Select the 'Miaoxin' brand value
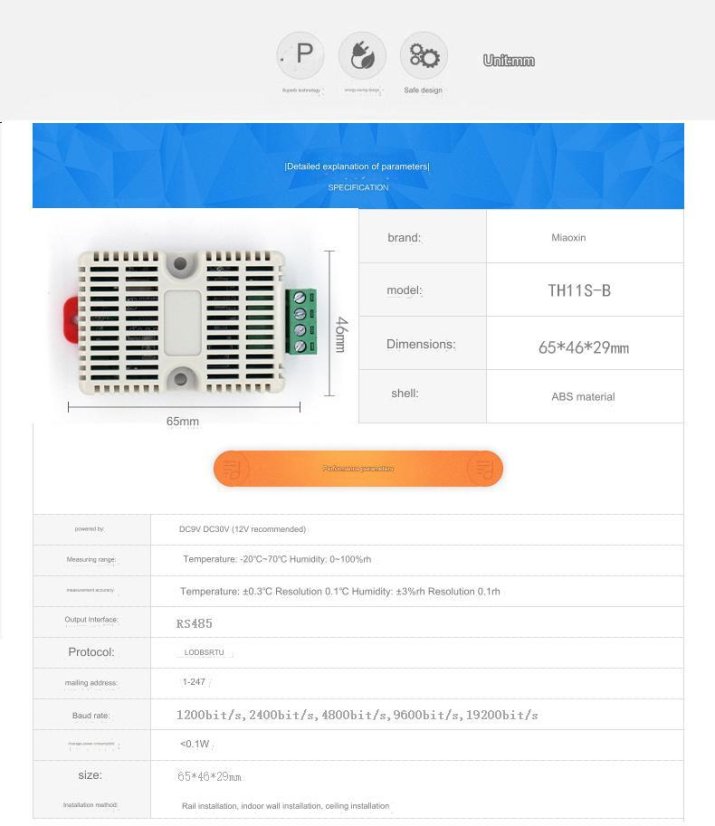715x826 pixels. click(569, 238)
